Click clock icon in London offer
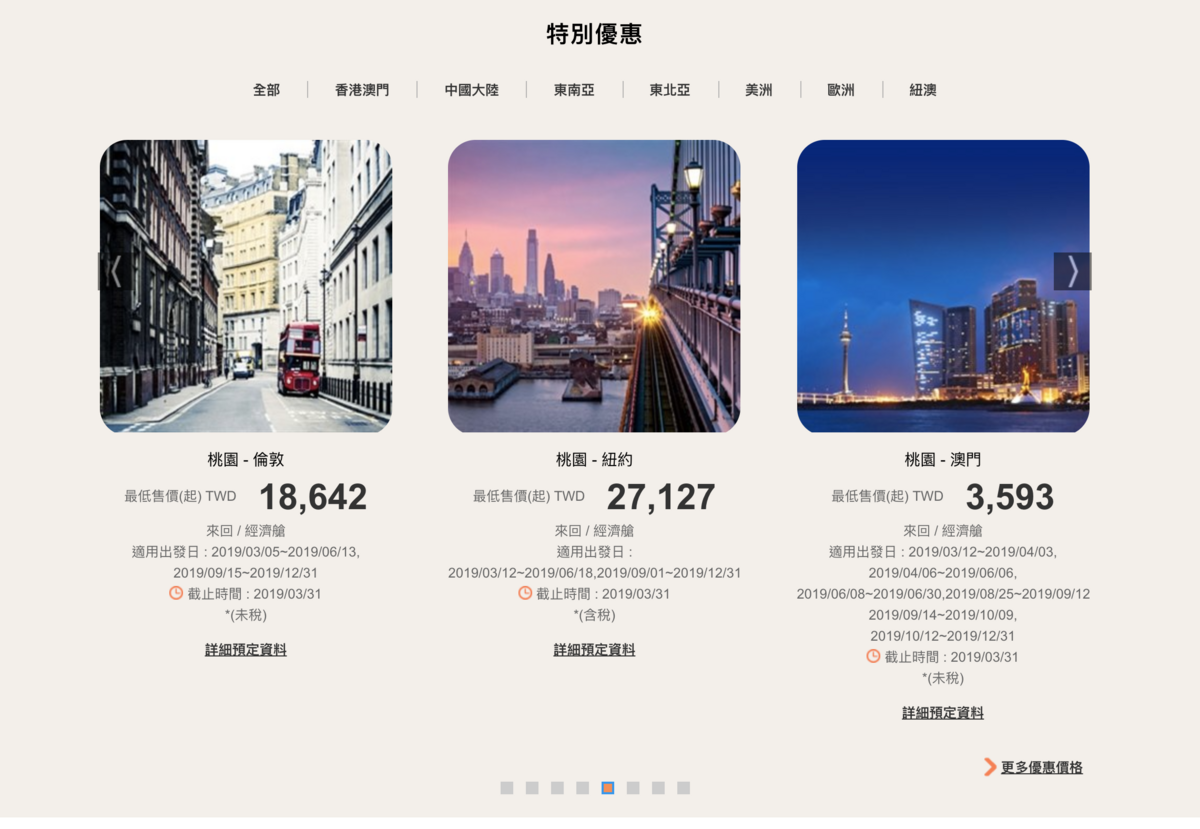This screenshot has width=1200, height=829. (176, 593)
